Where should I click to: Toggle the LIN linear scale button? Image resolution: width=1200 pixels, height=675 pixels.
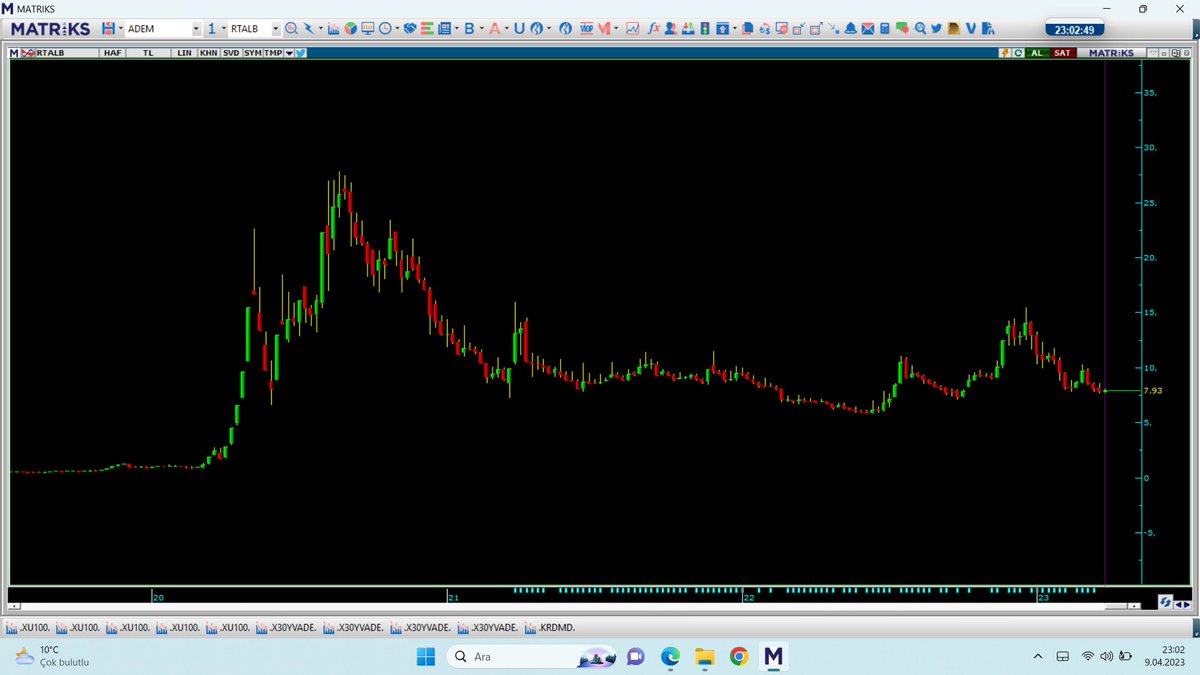coord(184,52)
